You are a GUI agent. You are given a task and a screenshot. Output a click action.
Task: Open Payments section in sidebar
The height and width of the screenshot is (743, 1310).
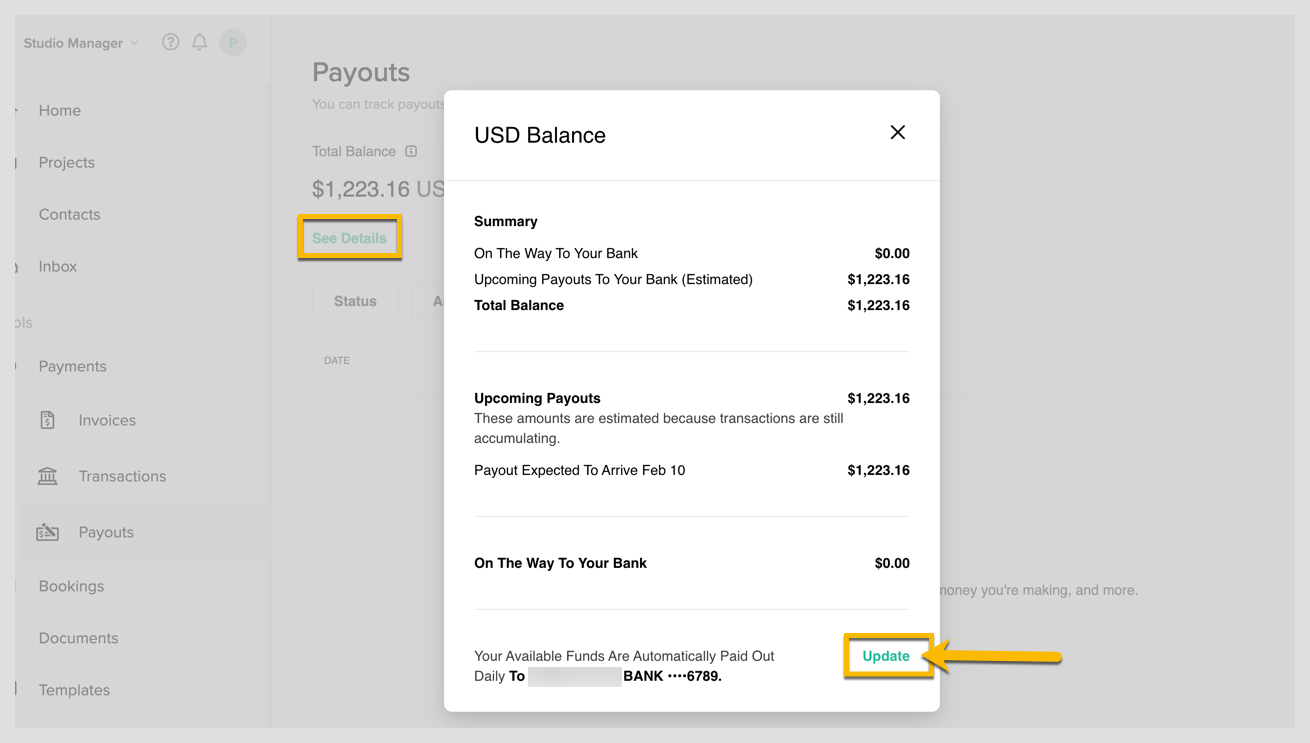coord(73,366)
